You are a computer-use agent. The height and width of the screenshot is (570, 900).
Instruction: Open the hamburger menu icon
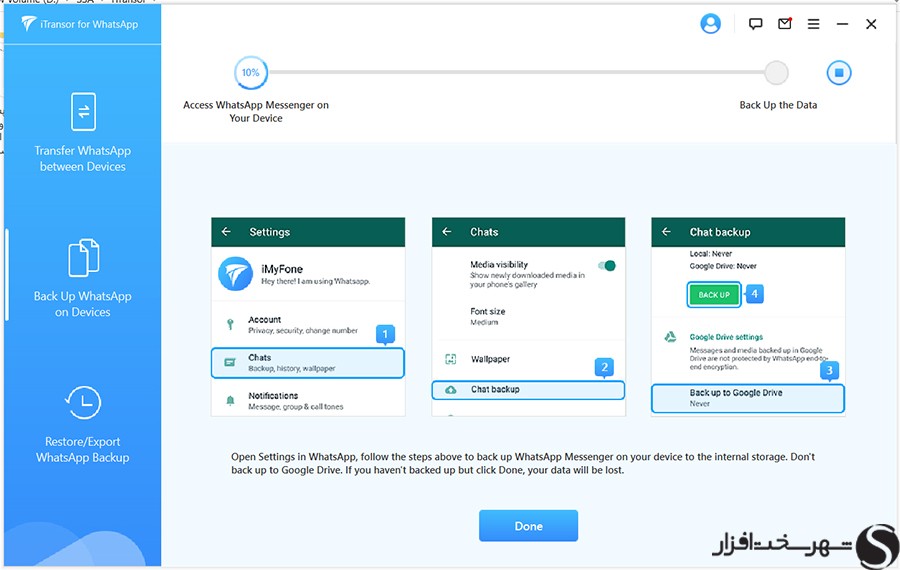[x=813, y=24]
